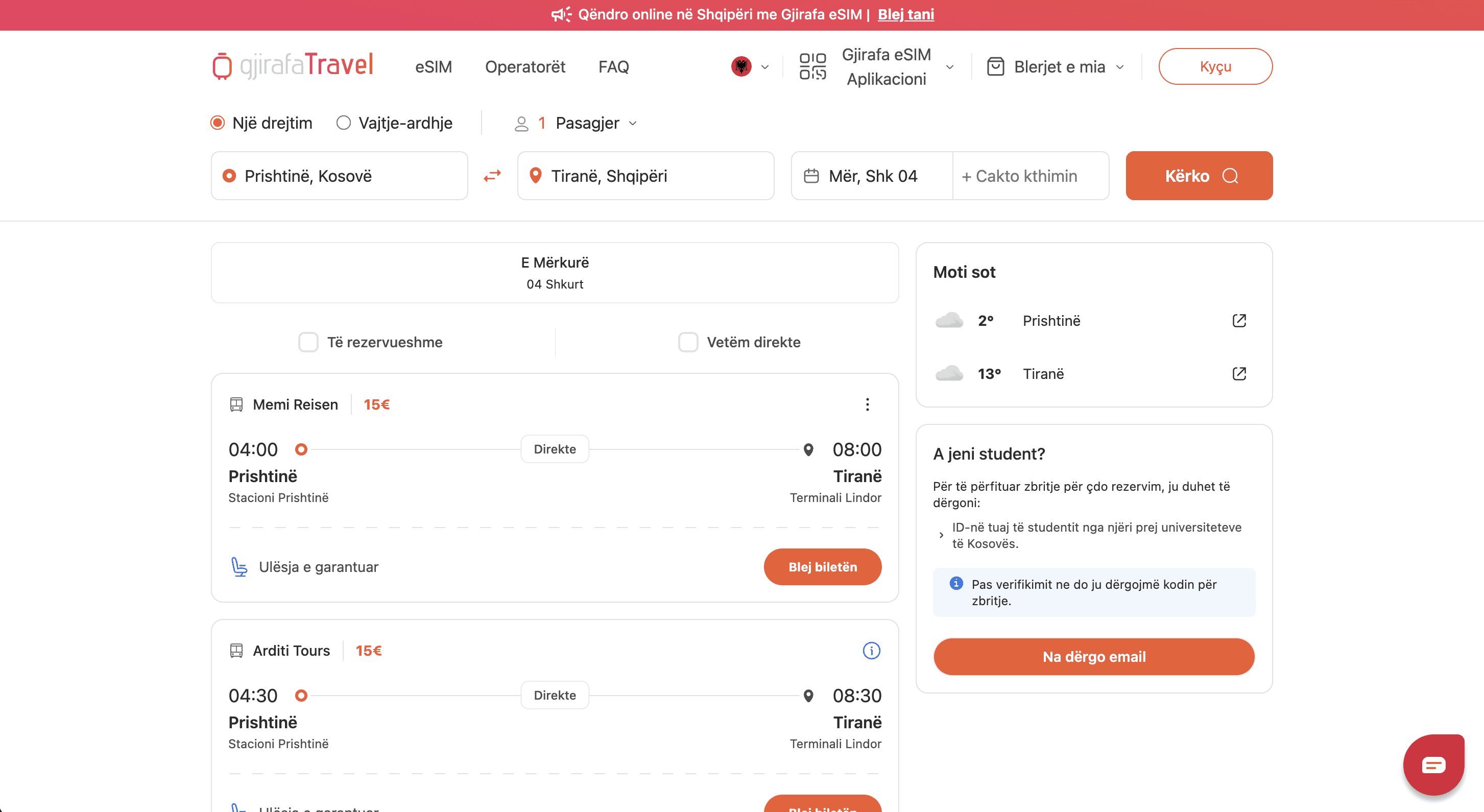This screenshot has height=812, width=1484.
Task: Open the chat support bubble
Action: tap(1433, 765)
